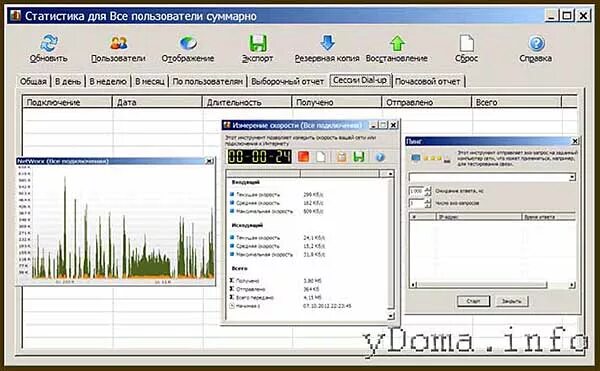The width and height of the screenshot is (600, 371).
Task: Select the Сессии Dial-up tab
Action: 360,80
